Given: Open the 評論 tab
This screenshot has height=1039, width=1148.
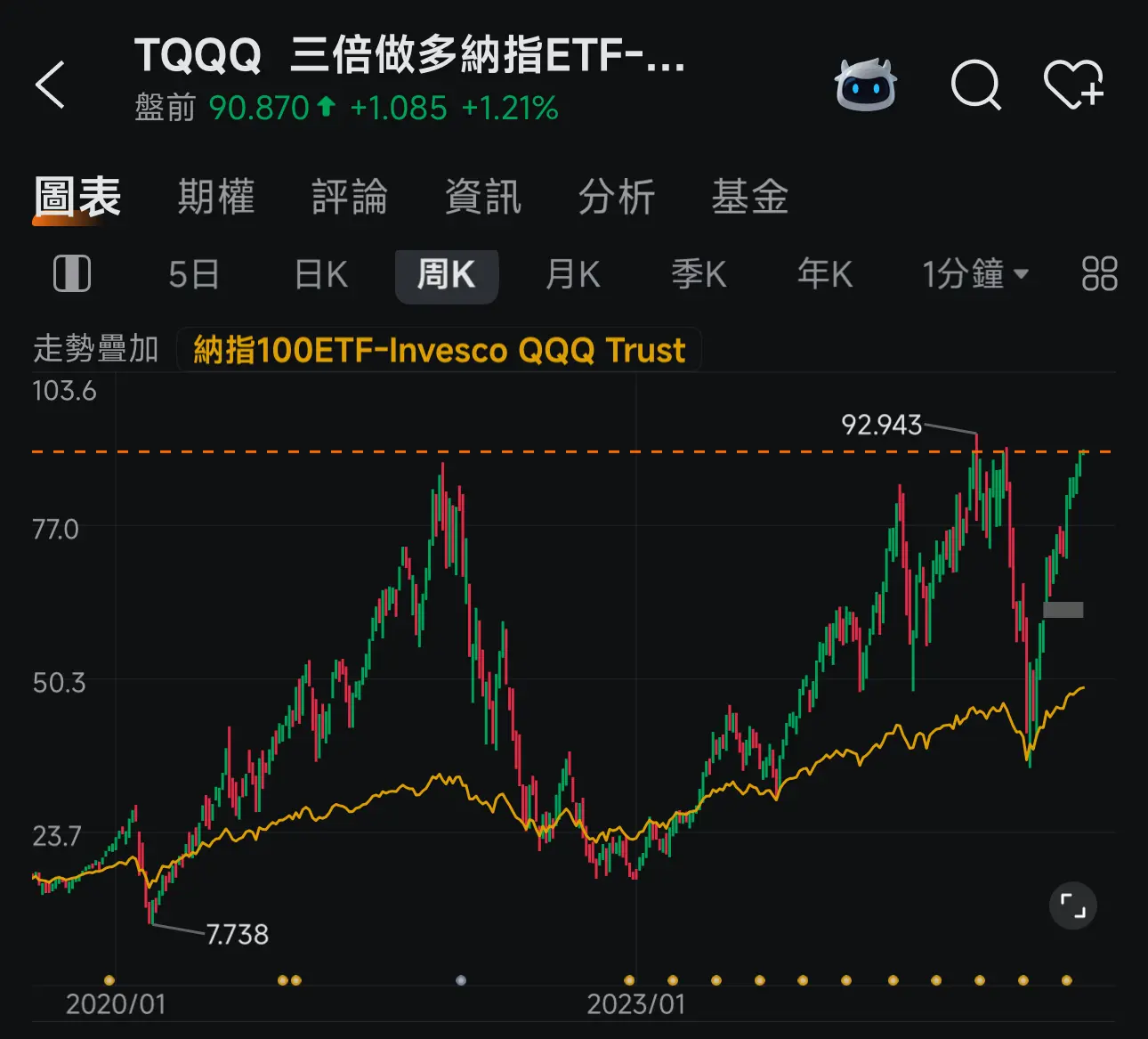Looking at the screenshot, I should [x=350, y=197].
